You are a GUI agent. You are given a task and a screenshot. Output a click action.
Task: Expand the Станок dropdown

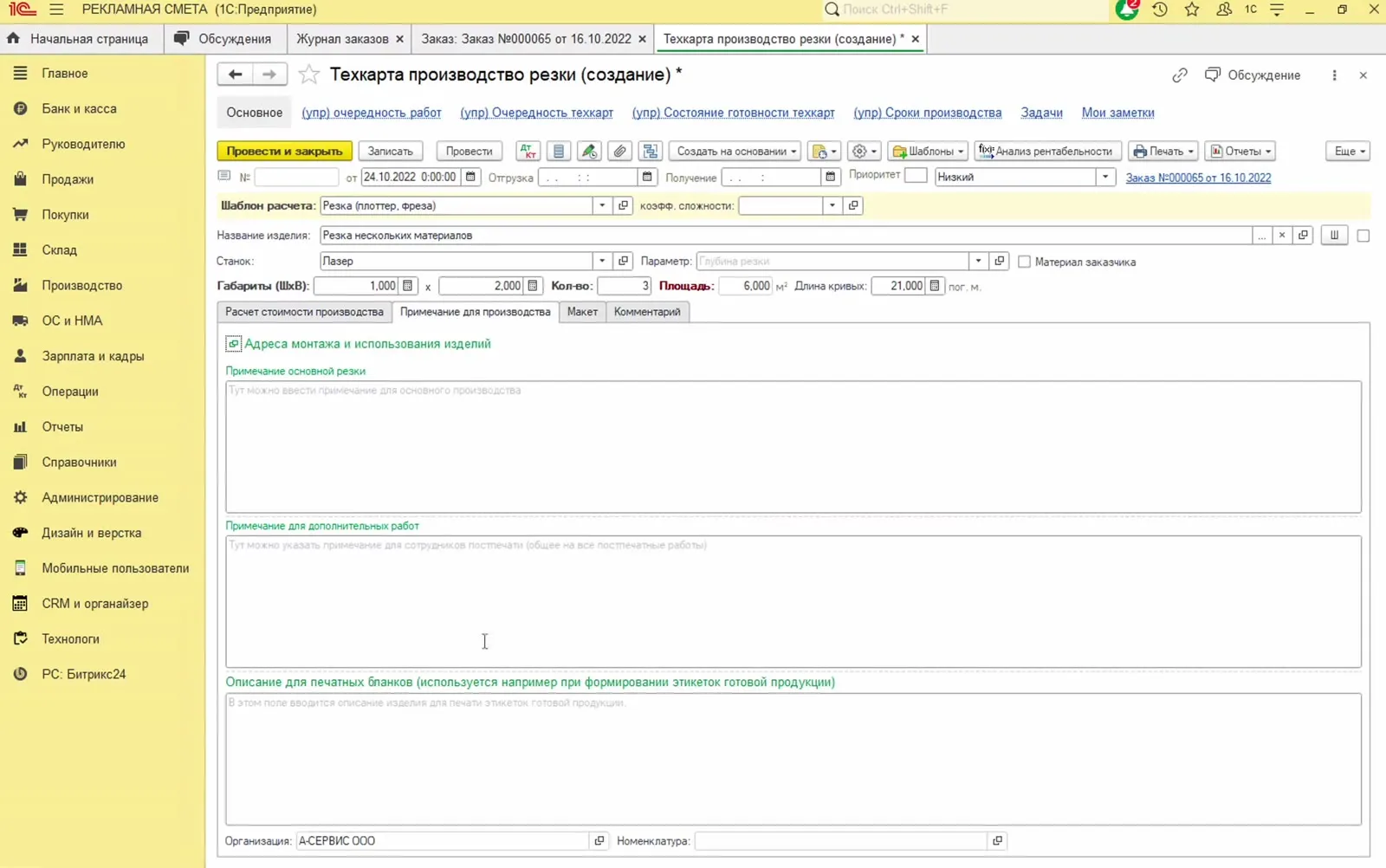(602, 261)
